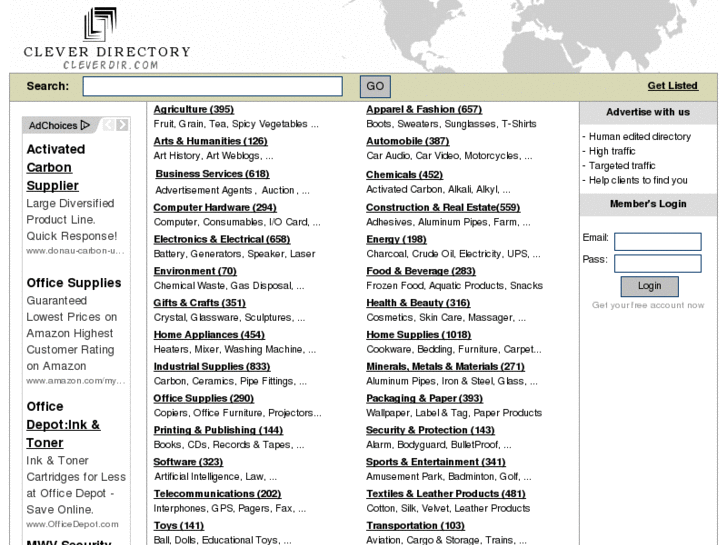This screenshot has height=545, width=727.
Task: Open the Energy (198) category
Action: click(396, 239)
